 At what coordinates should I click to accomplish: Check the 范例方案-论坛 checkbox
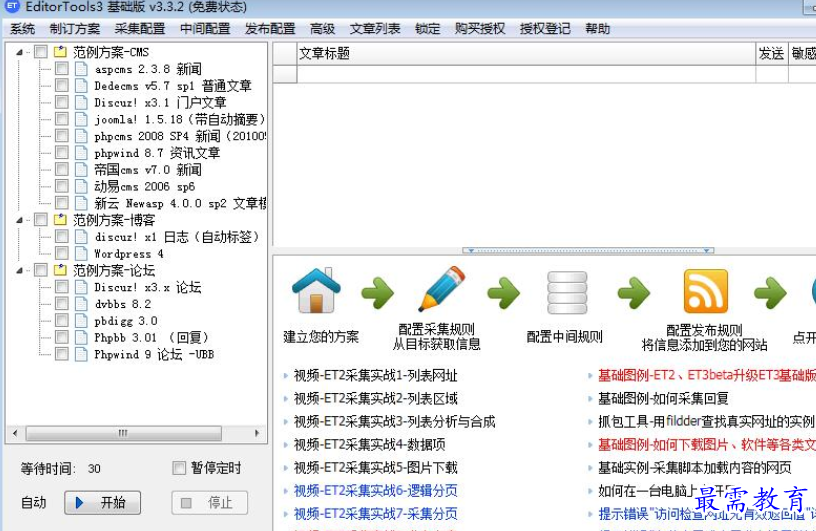click(x=41, y=270)
